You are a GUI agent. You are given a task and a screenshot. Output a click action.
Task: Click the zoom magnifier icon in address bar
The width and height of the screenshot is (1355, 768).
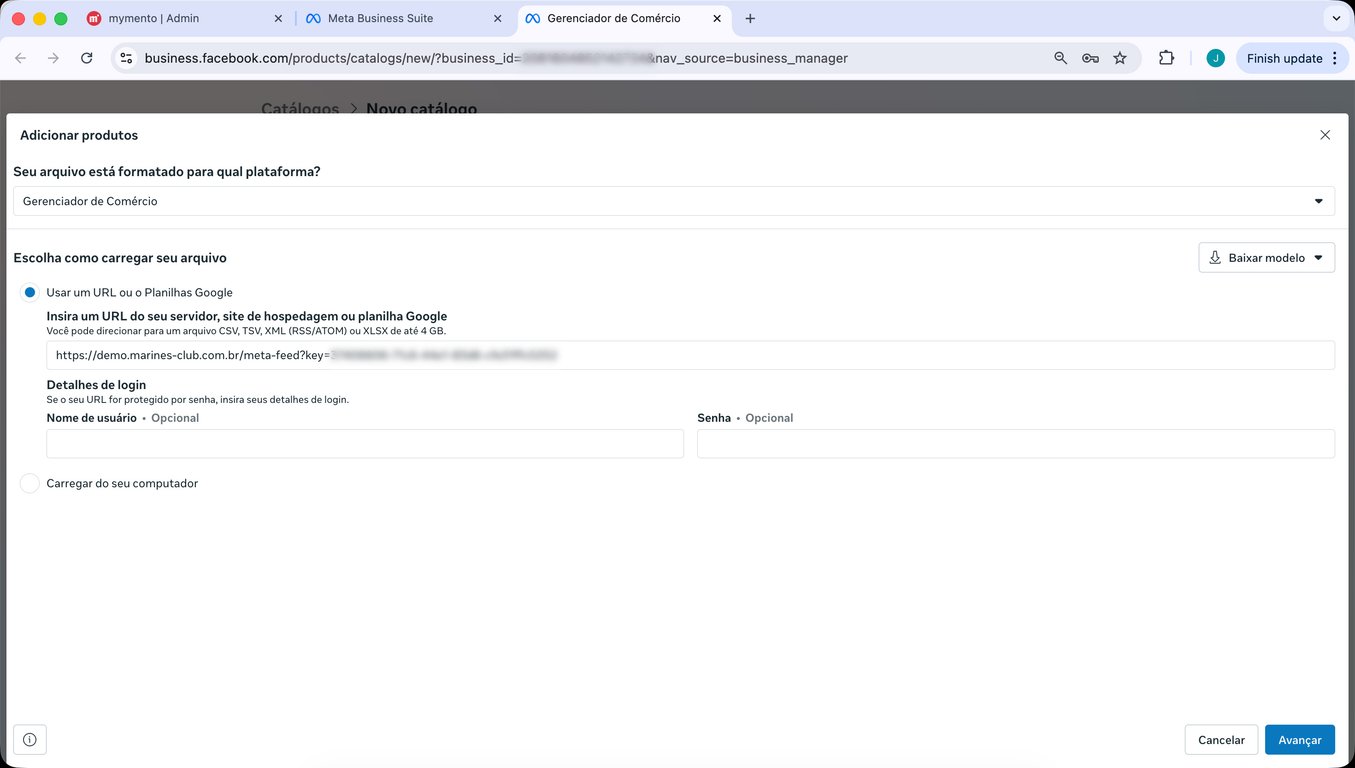coord(1061,58)
